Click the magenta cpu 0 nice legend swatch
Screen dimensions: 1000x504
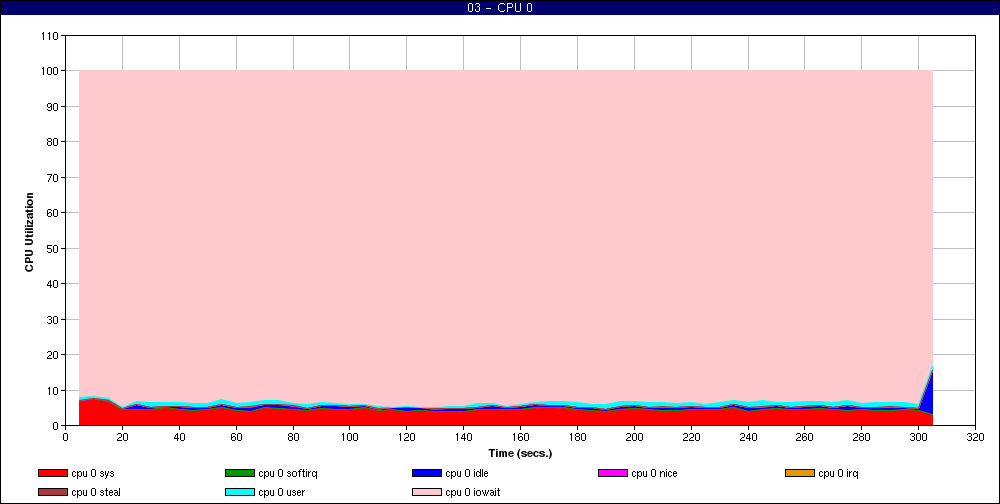click(613, 473)
